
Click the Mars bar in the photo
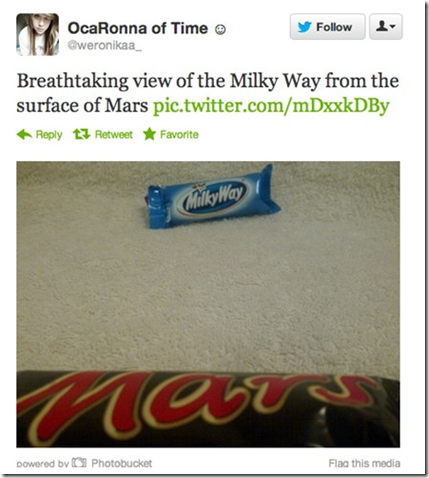208,409
